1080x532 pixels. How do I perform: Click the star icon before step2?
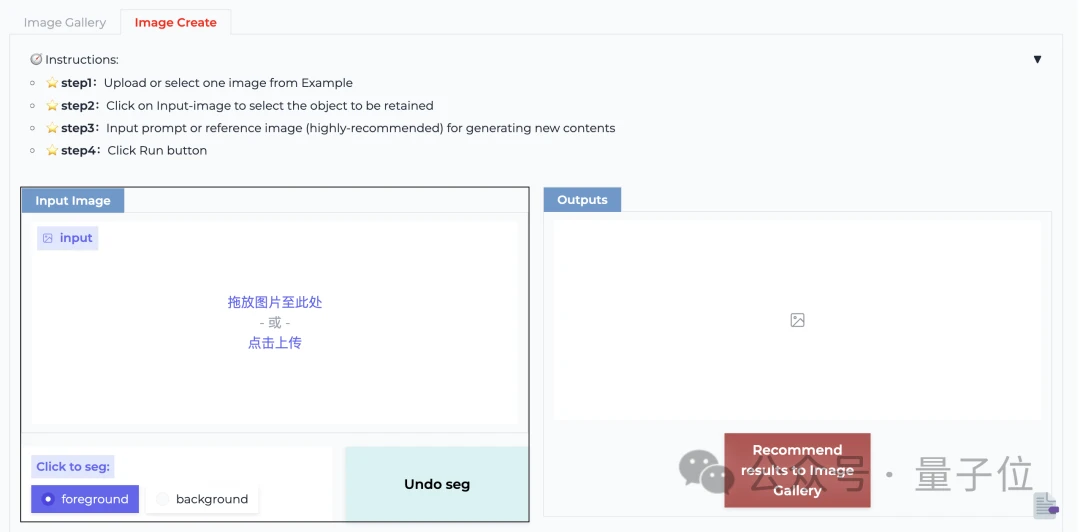click(52, 105)
